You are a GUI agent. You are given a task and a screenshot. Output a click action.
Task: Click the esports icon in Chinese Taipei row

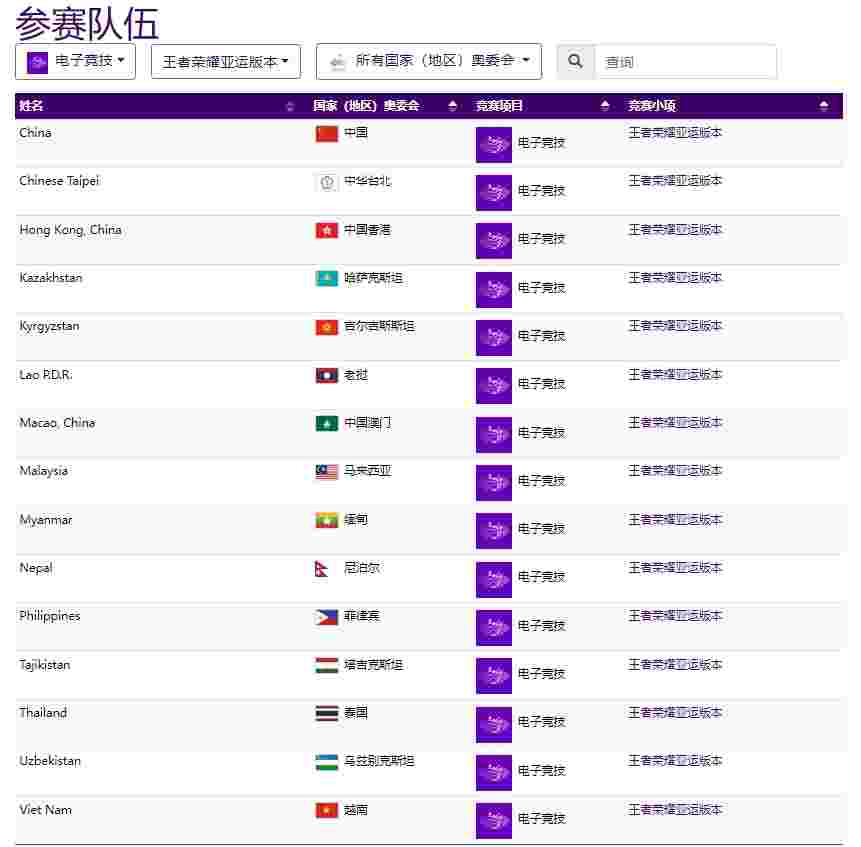pos(494,193)
